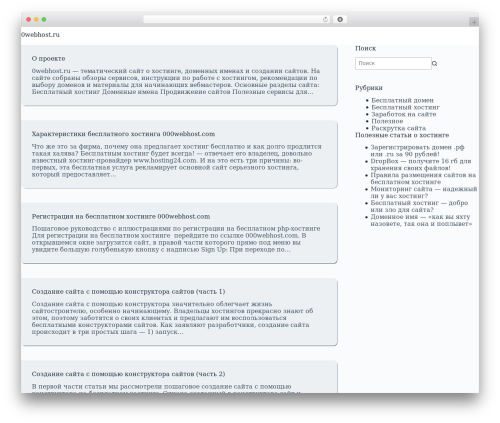Open Характеристики бесплатного хостинга 000webhost.com article
The image size is (500, 423).
(x=123, y=134)
